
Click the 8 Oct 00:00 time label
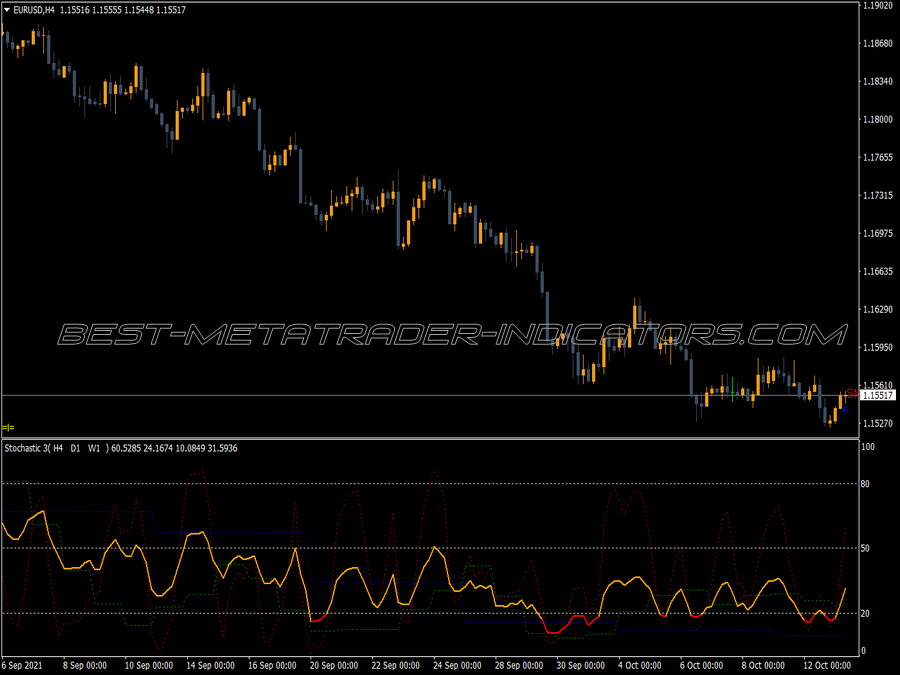pyautogui.click(x=763, y=665)
